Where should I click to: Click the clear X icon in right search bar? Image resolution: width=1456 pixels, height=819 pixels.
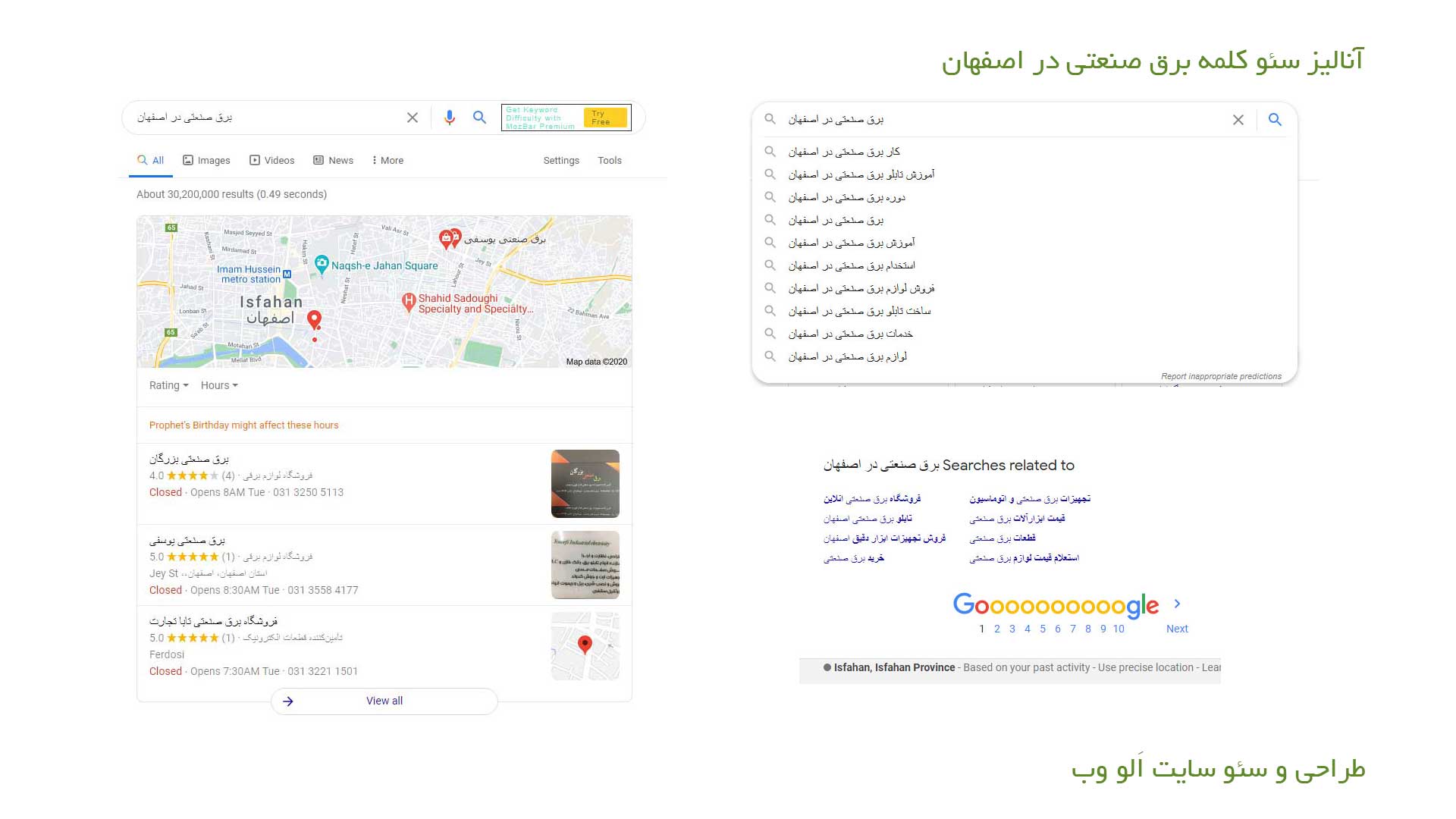1239,119
